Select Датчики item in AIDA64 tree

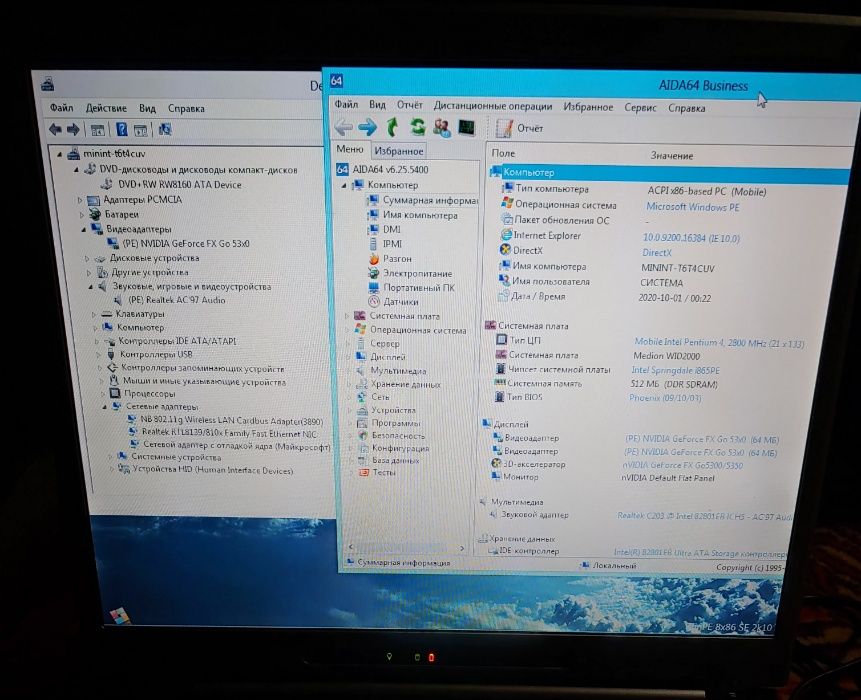[394, 302]
